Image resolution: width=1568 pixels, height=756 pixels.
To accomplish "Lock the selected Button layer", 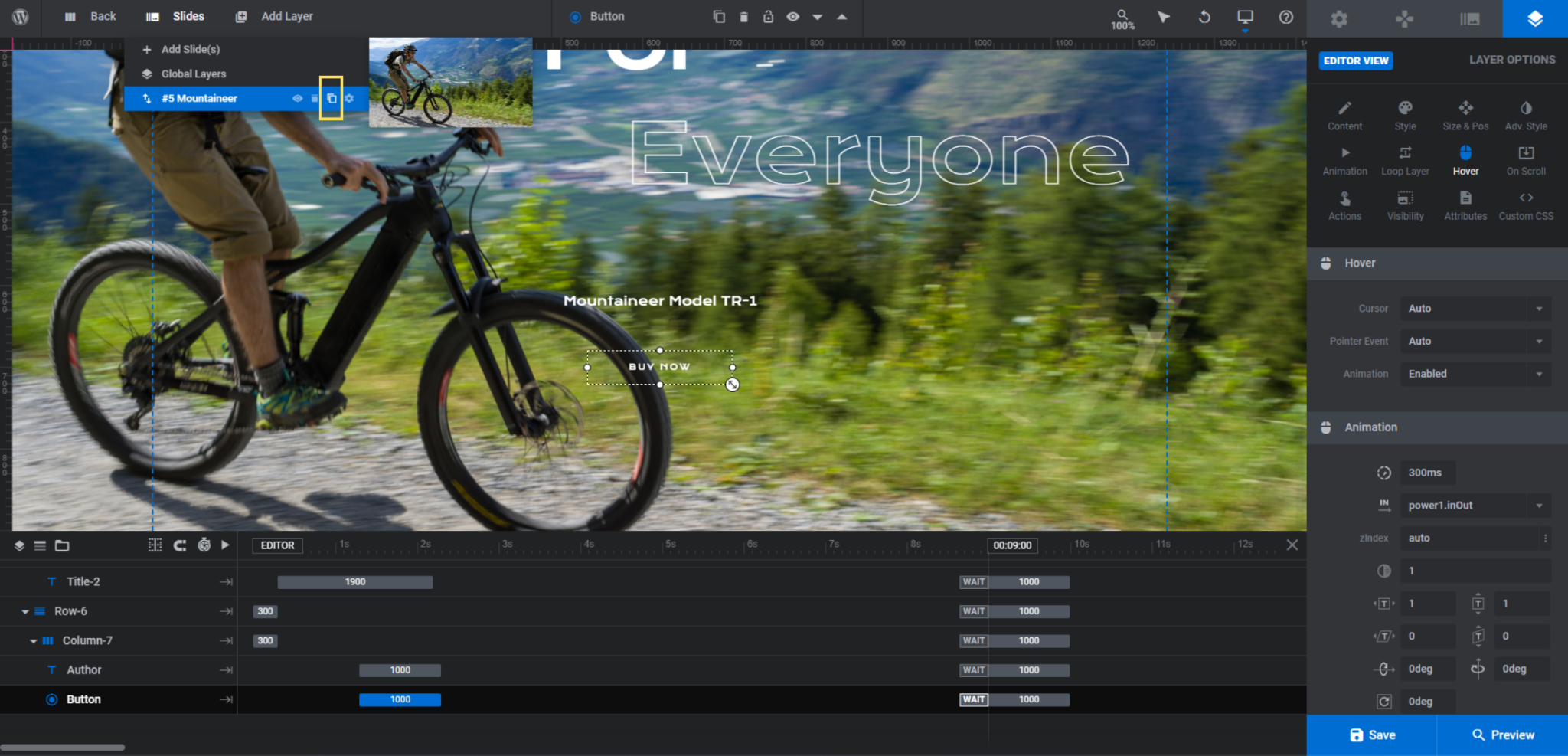I will [x=768, y=16].
